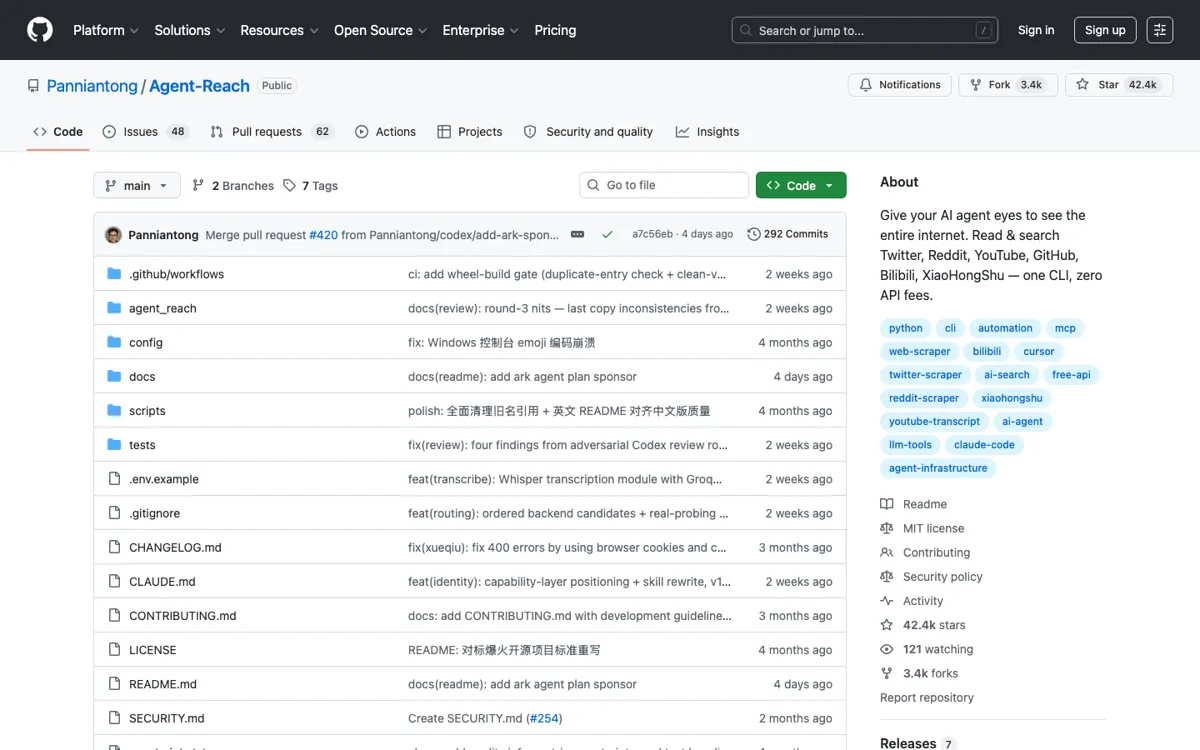Click the green commit status checkmark
The height and width of the screenshot is (750, 1200).
click(607, 234)
